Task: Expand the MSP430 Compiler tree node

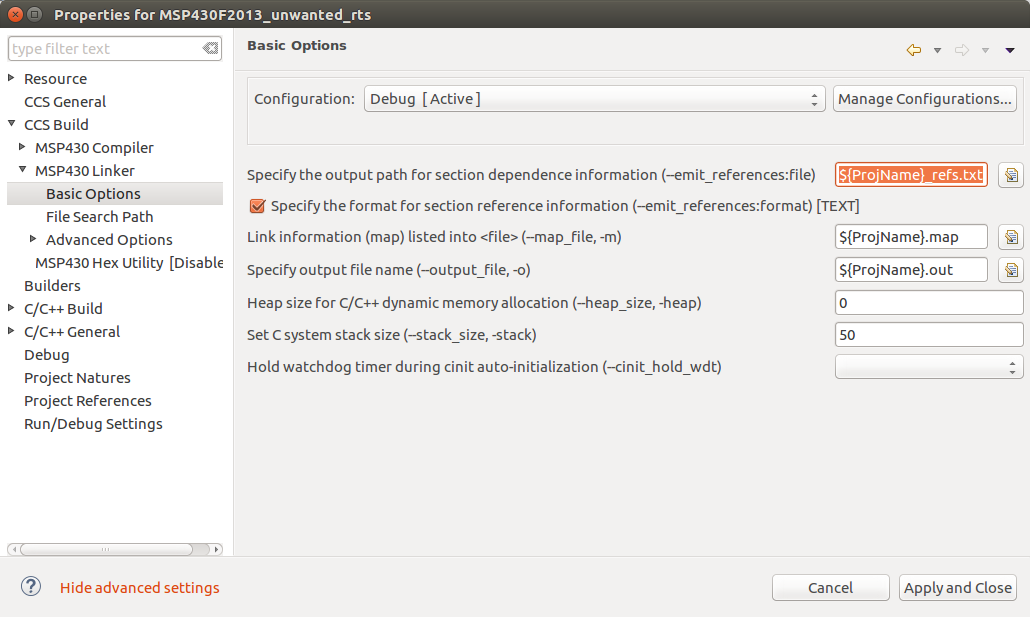Action: (x=22, y=147)
